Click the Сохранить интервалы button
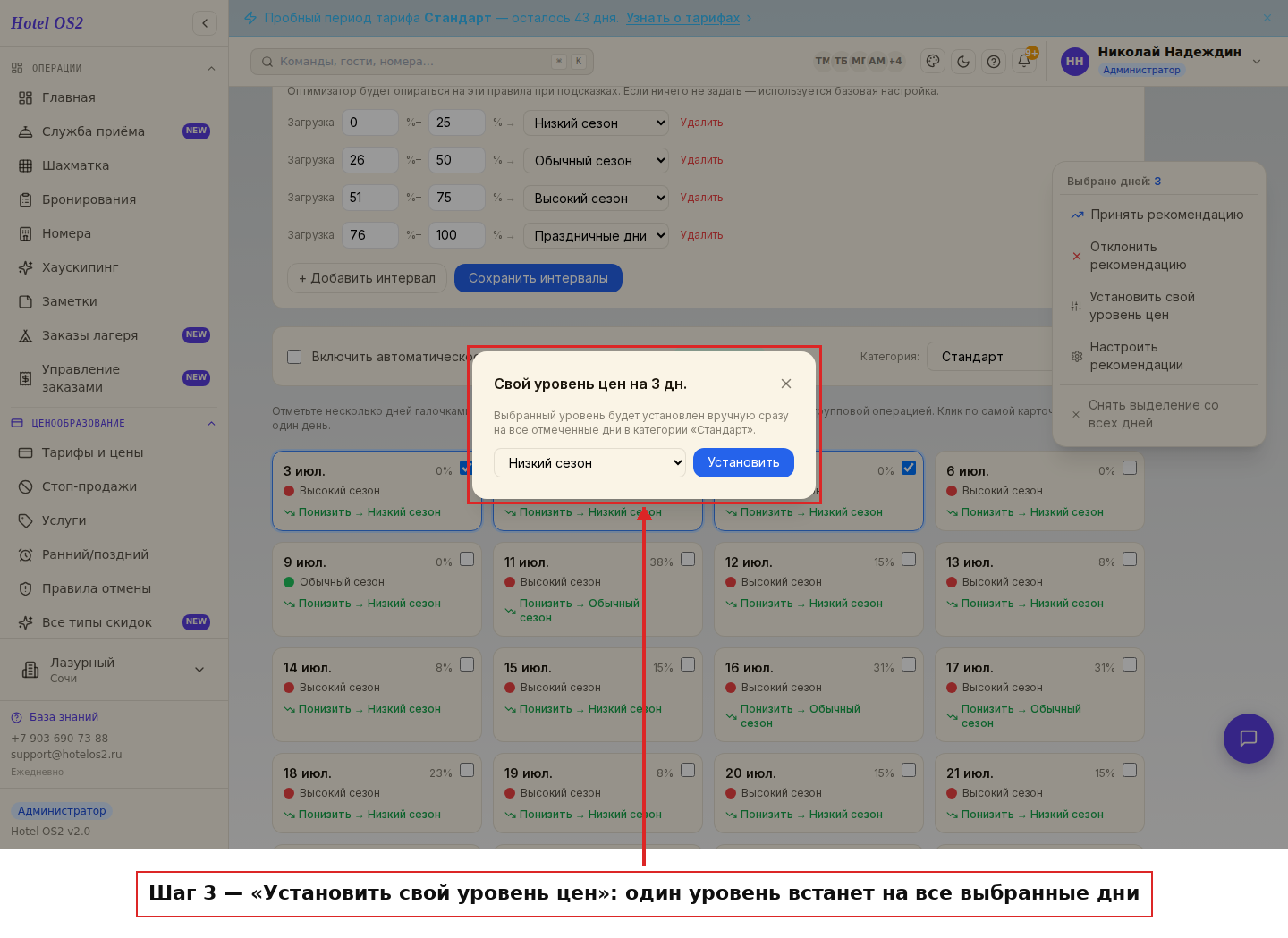This screenshot has width=1288, height=938. click(538, 278)
